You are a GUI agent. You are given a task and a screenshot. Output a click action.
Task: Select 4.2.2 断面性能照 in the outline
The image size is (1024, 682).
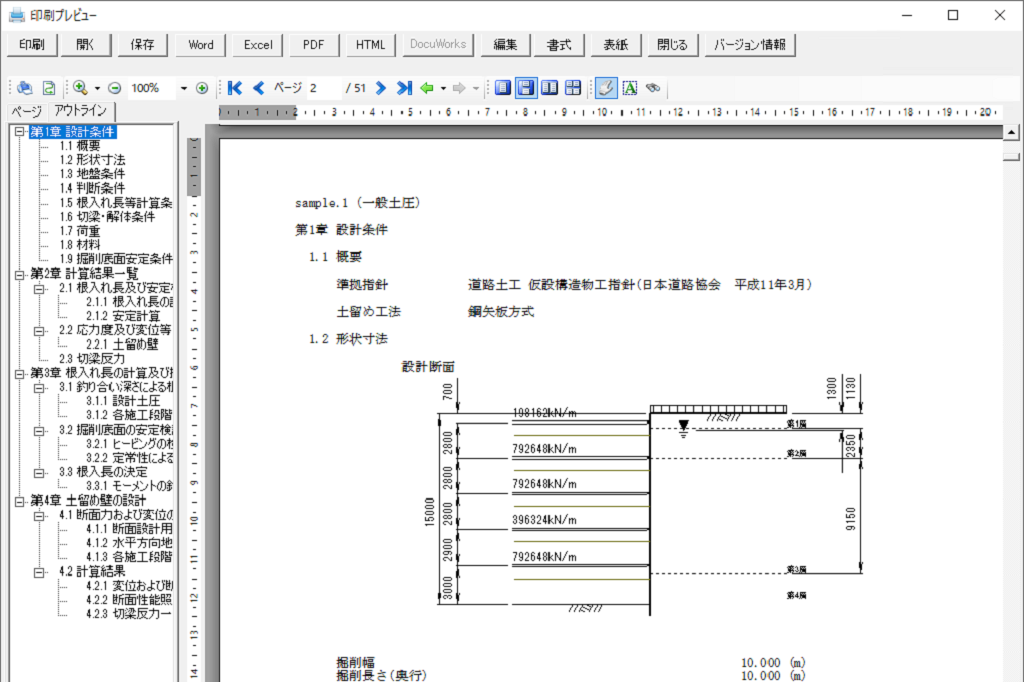[x=129, y=600]
